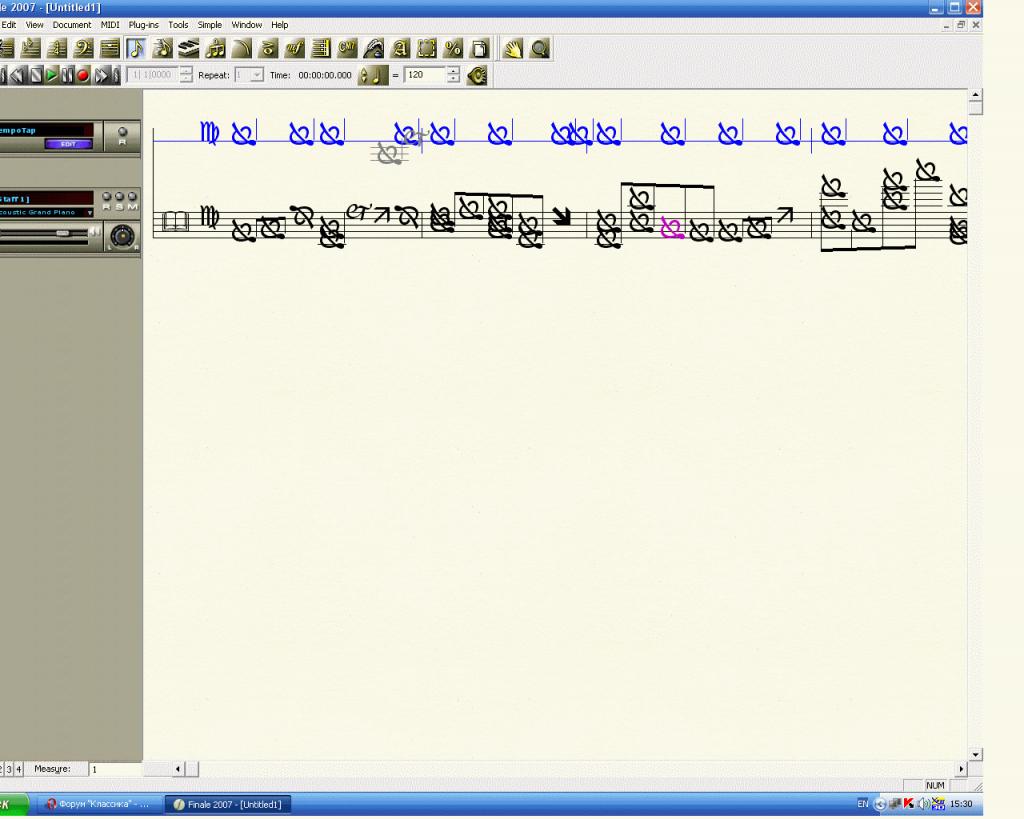Open the Plug-ins menu
Screen dimensions: 1024x819
coord(143,25)
